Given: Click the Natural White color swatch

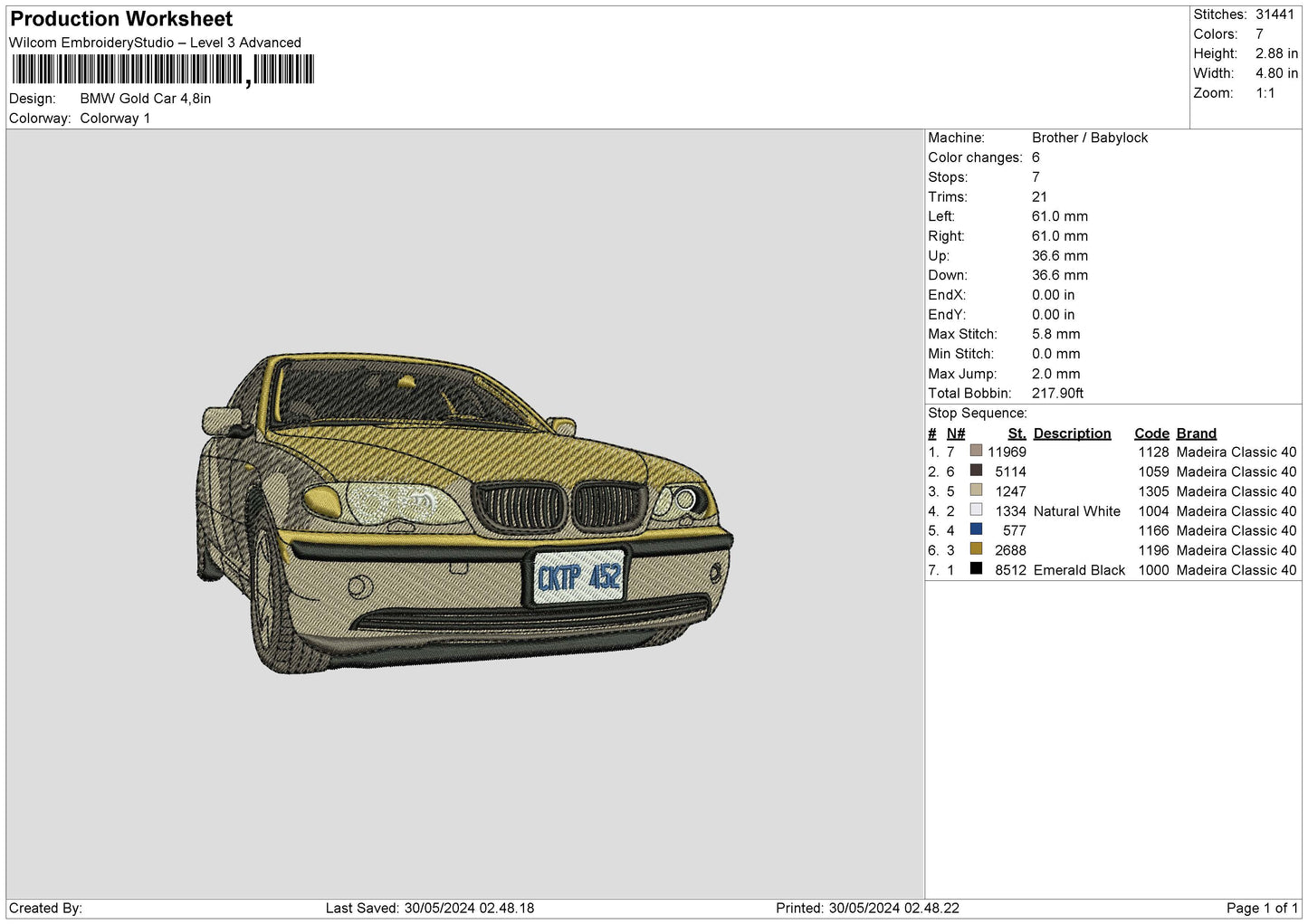Looking at the screenshot, I should tap(976, 510).
